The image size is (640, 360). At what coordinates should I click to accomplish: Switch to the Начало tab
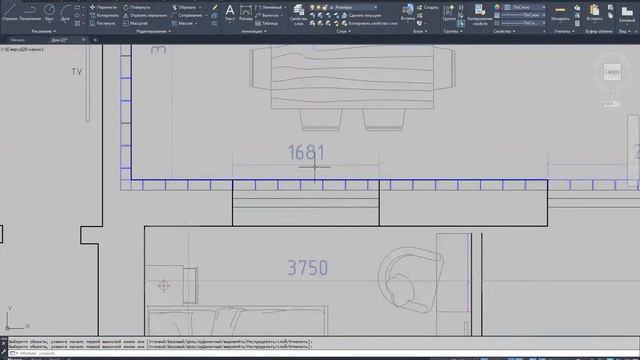(18, 40)
